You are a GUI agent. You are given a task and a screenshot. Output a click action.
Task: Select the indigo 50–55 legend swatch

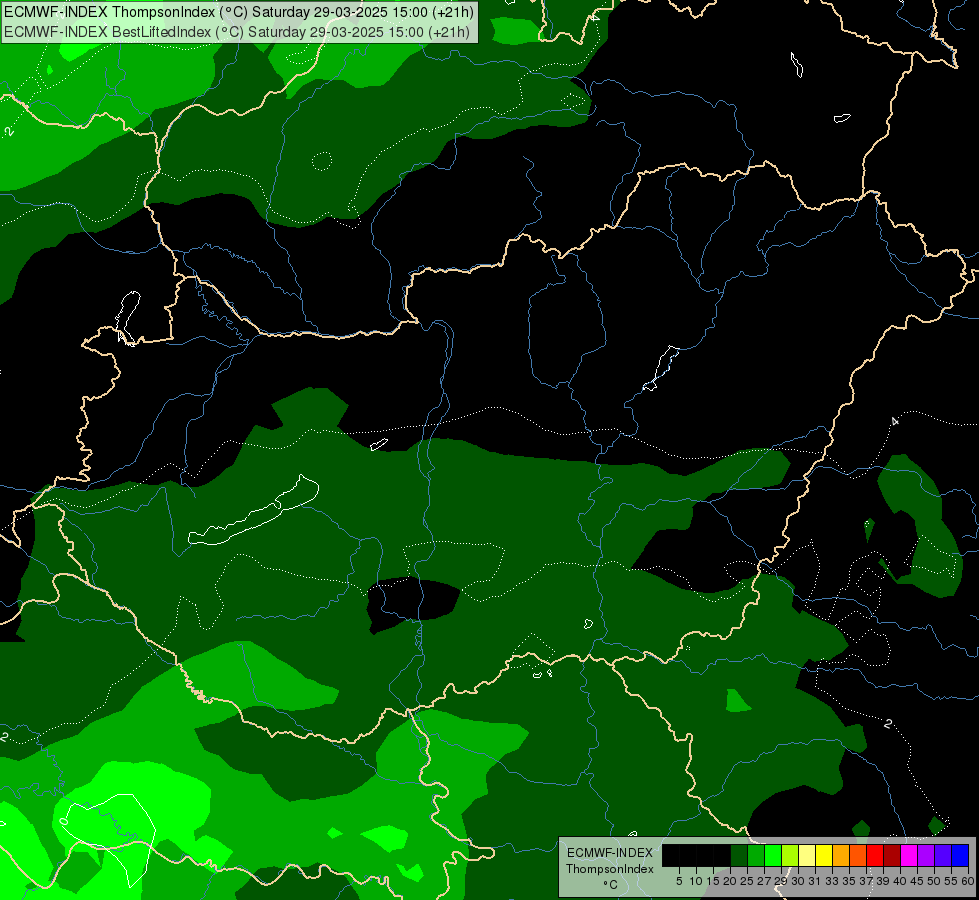943,855
